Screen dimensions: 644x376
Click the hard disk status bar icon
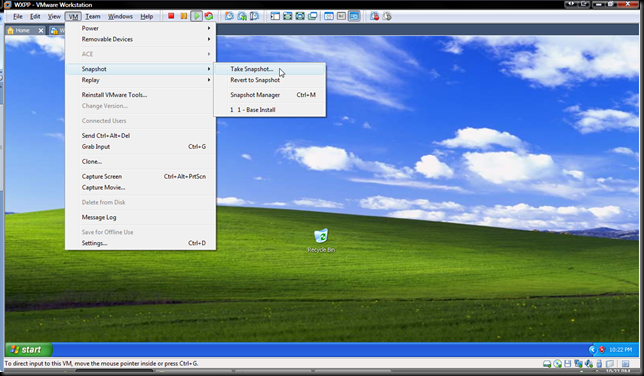(x=547, y=364)
